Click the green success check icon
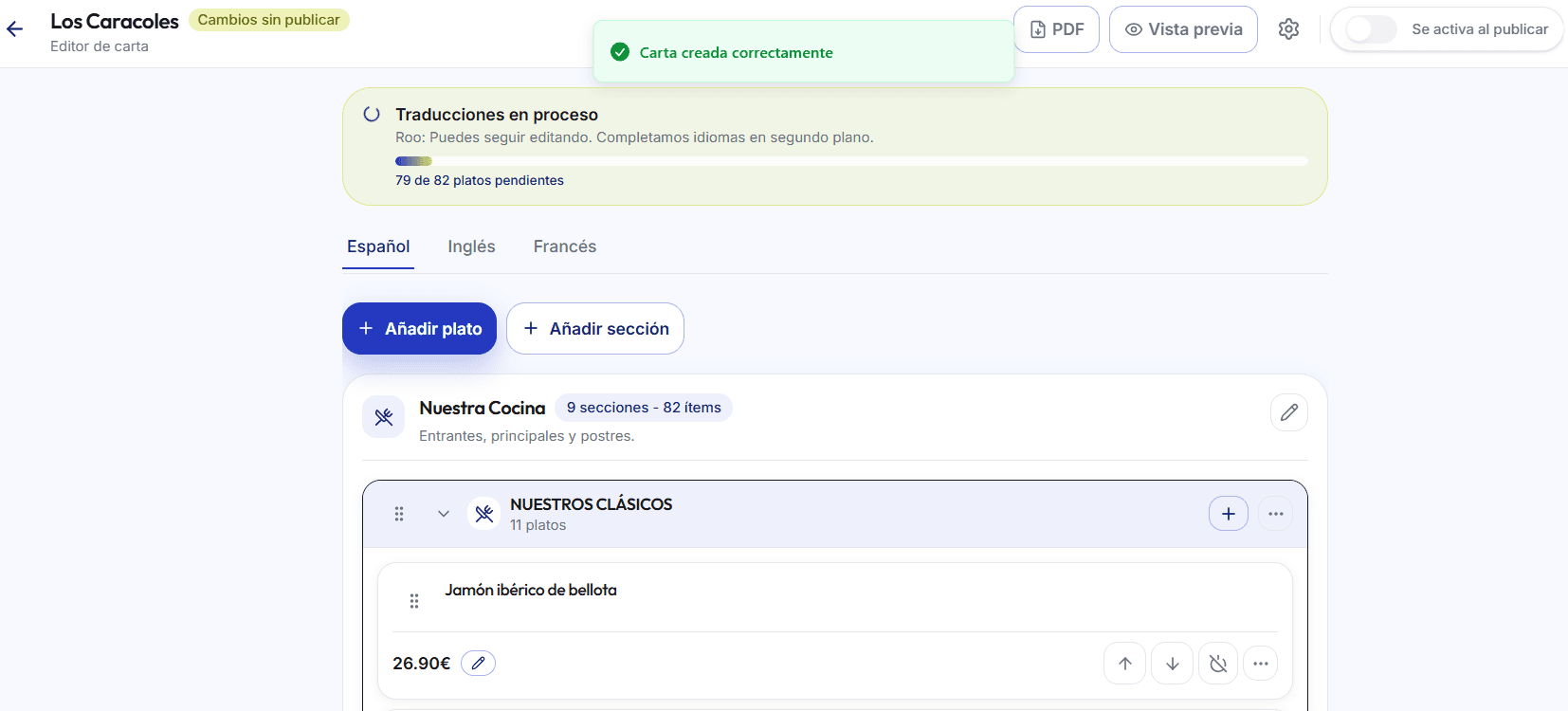 [620, 52]
